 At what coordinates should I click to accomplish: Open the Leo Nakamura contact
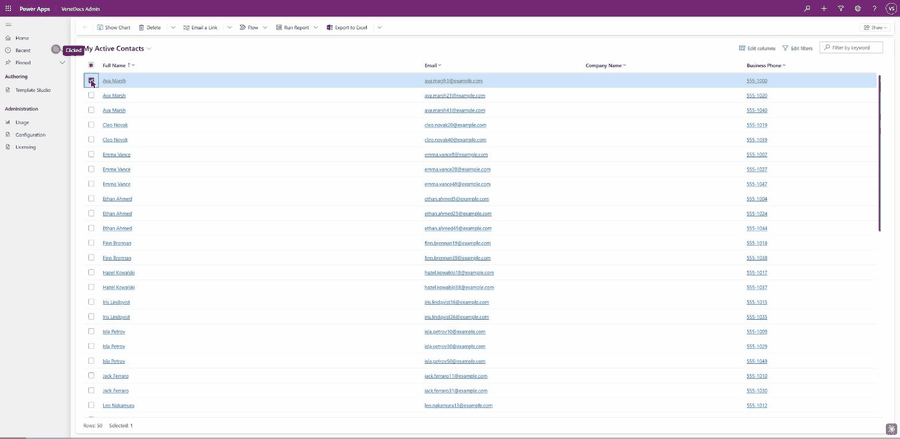(118, 405)
